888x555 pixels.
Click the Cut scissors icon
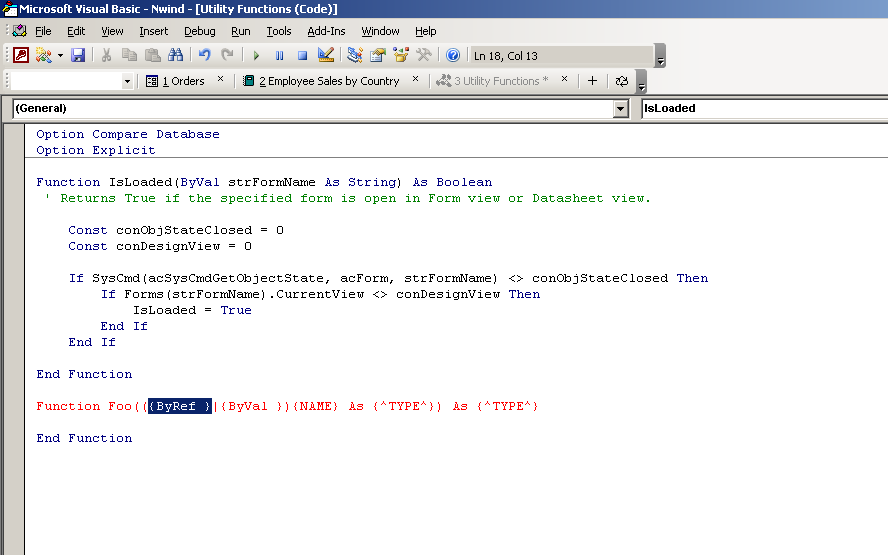pos(106,55)
